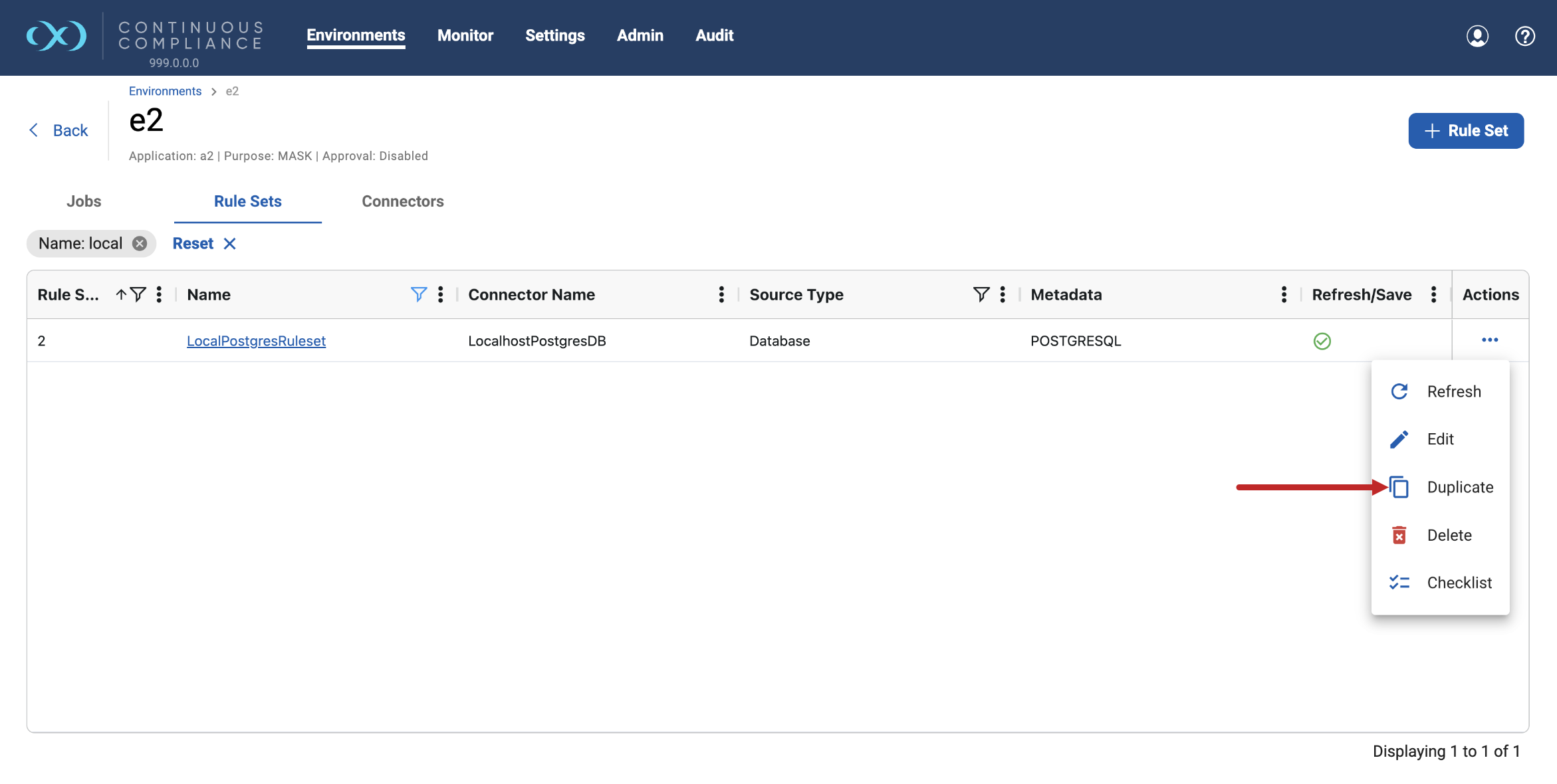1557x784 pixels.
Task: Click the help question mark icon
Action: click(x=1524, y=36)
